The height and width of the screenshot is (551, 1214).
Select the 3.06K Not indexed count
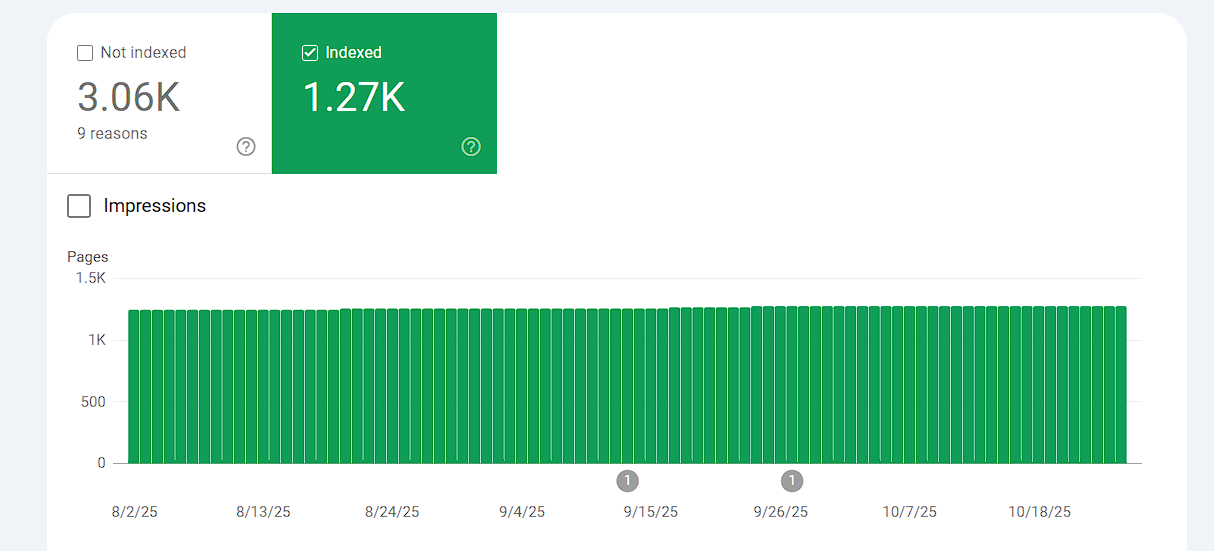coord(128,97)
